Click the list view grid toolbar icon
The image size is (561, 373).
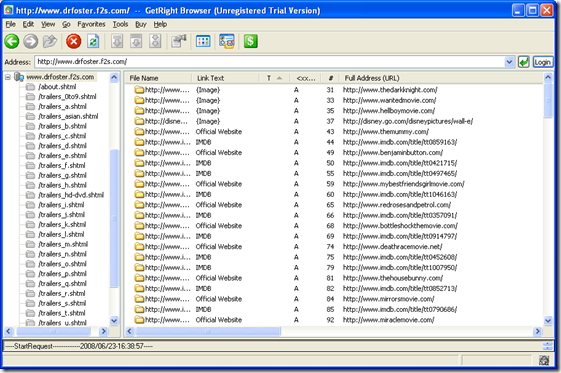click(x=203, y=41)
